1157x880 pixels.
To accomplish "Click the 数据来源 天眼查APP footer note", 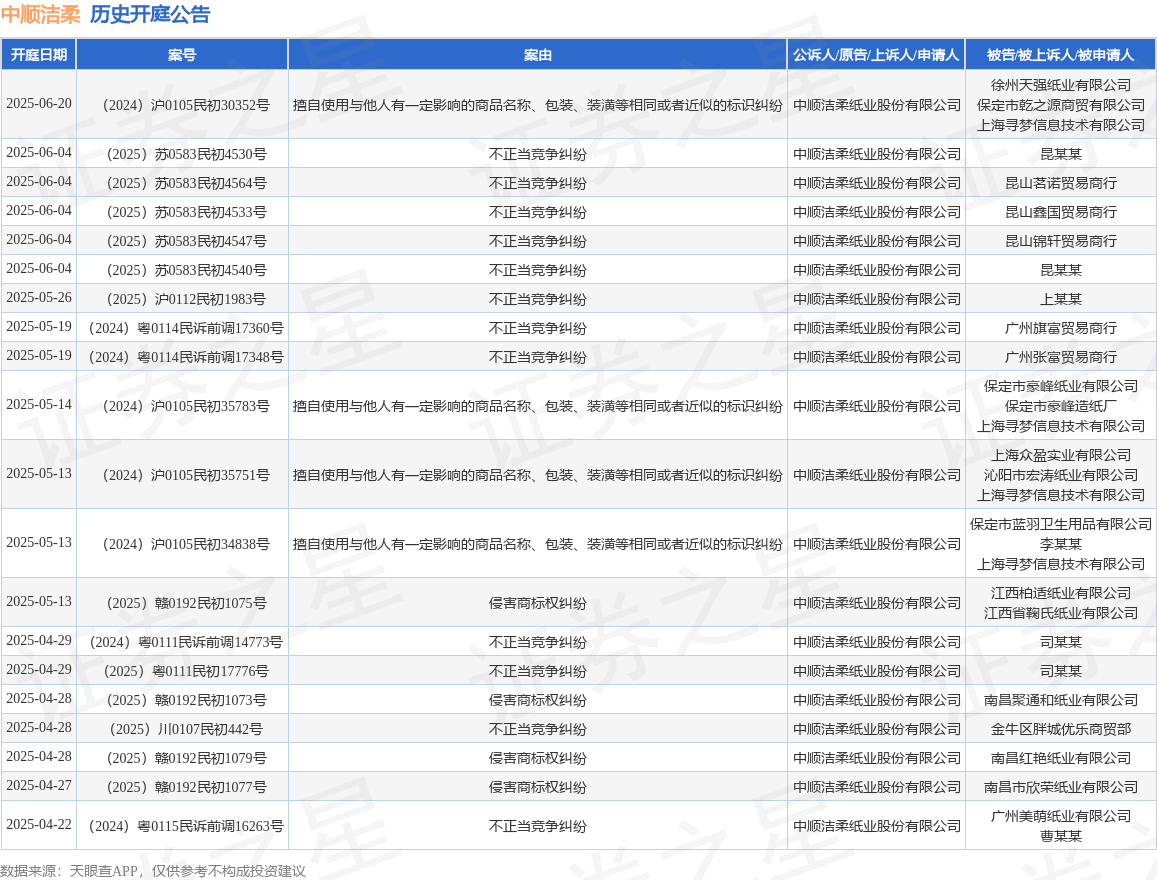I will click(153, 871).
